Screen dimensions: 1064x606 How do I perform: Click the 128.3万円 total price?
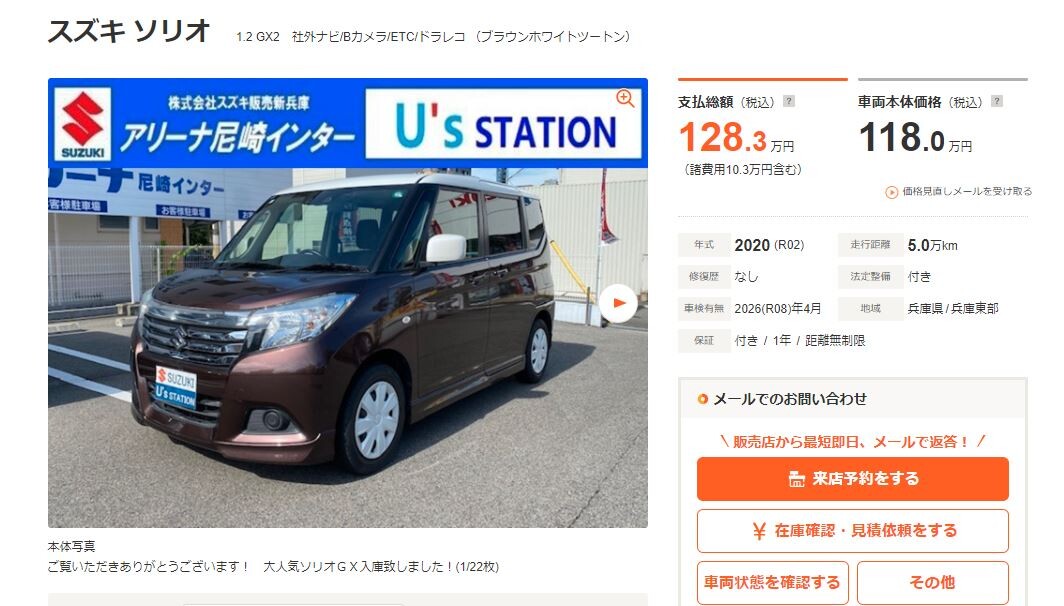click(x=736, y=138)
